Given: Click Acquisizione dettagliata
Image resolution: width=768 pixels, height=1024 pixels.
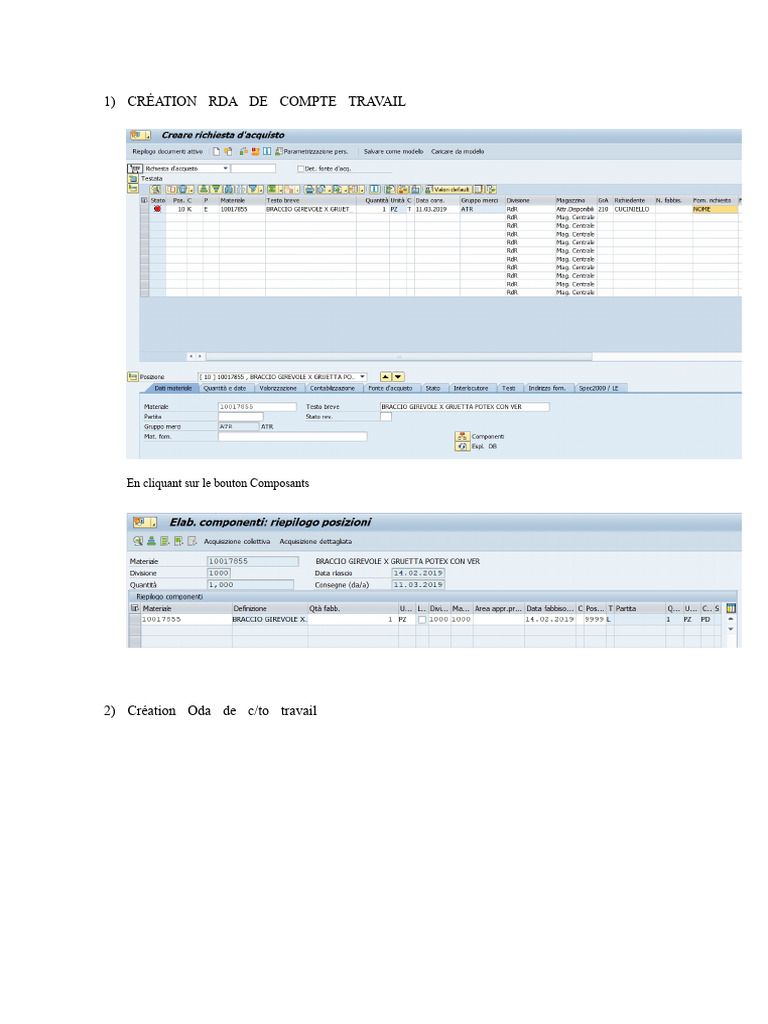Looking at the screenshot, I should coord(315,541).
